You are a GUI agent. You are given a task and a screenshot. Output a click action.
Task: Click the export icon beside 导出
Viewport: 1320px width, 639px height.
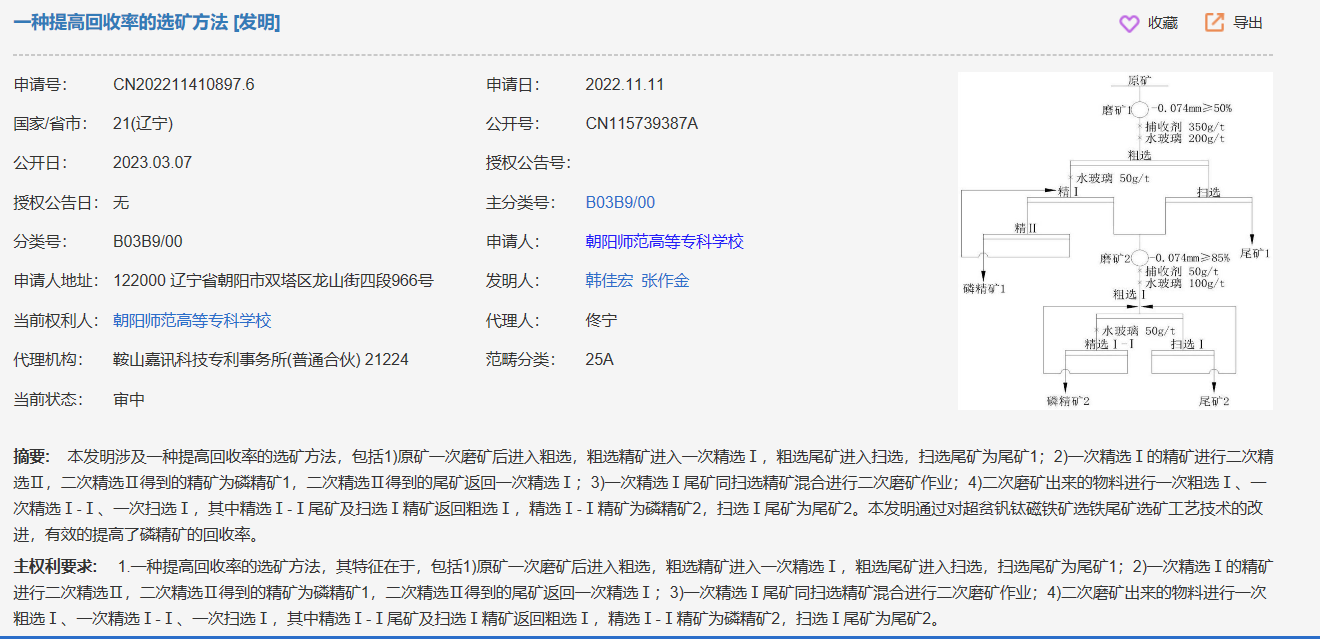[1214, 23]
